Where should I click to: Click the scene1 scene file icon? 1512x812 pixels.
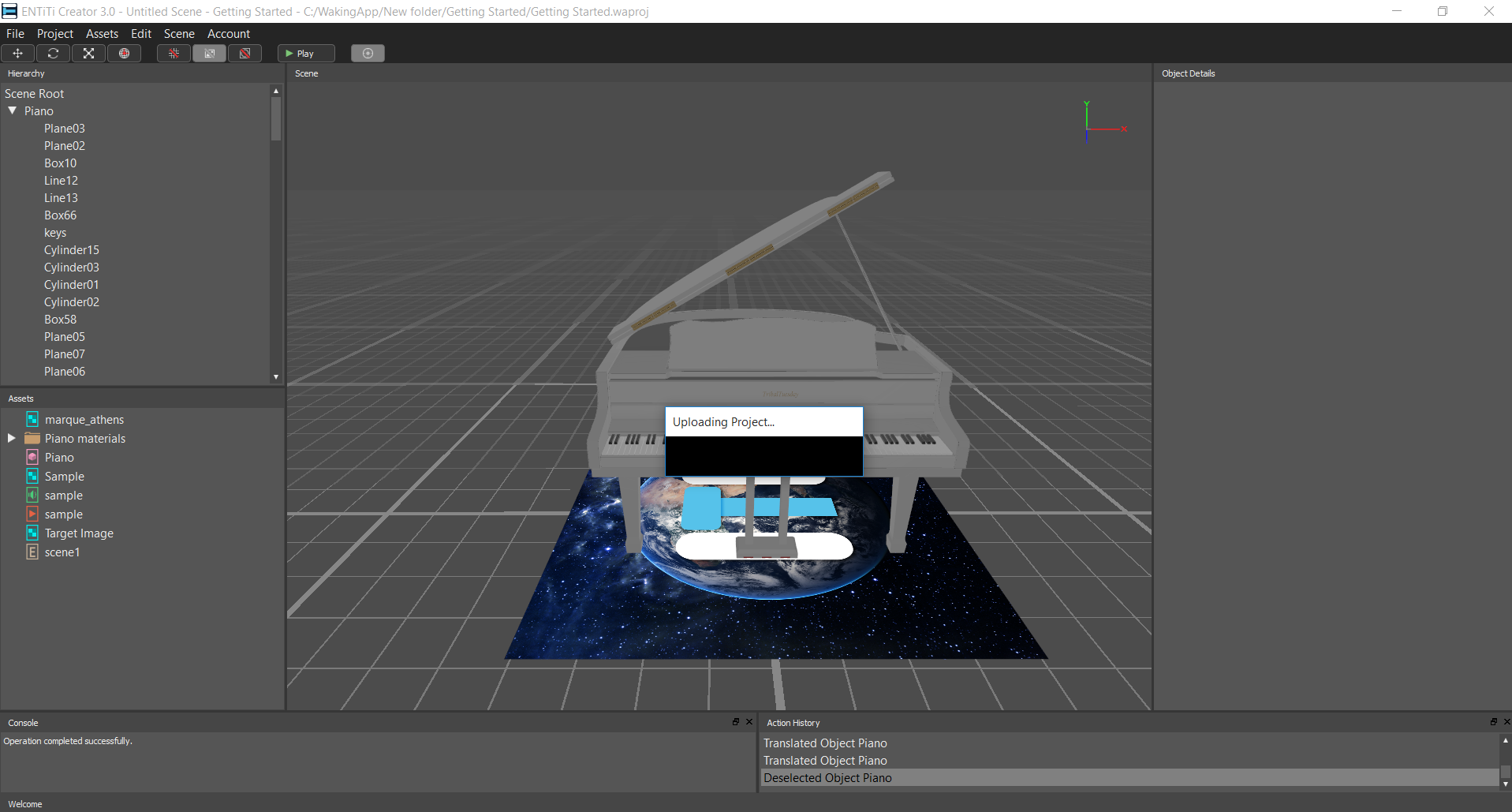pyautogui.click(x=32, y=552)
